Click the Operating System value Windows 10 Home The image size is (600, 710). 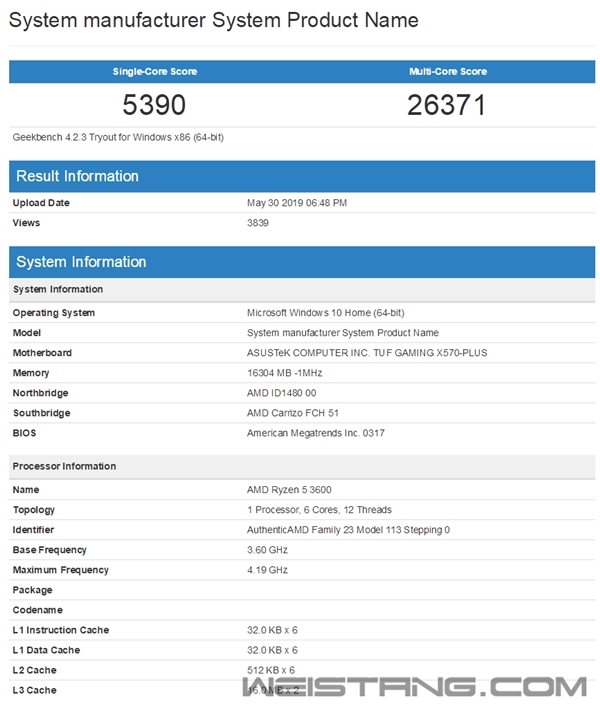pyautogui.click(x=325, y=313)
